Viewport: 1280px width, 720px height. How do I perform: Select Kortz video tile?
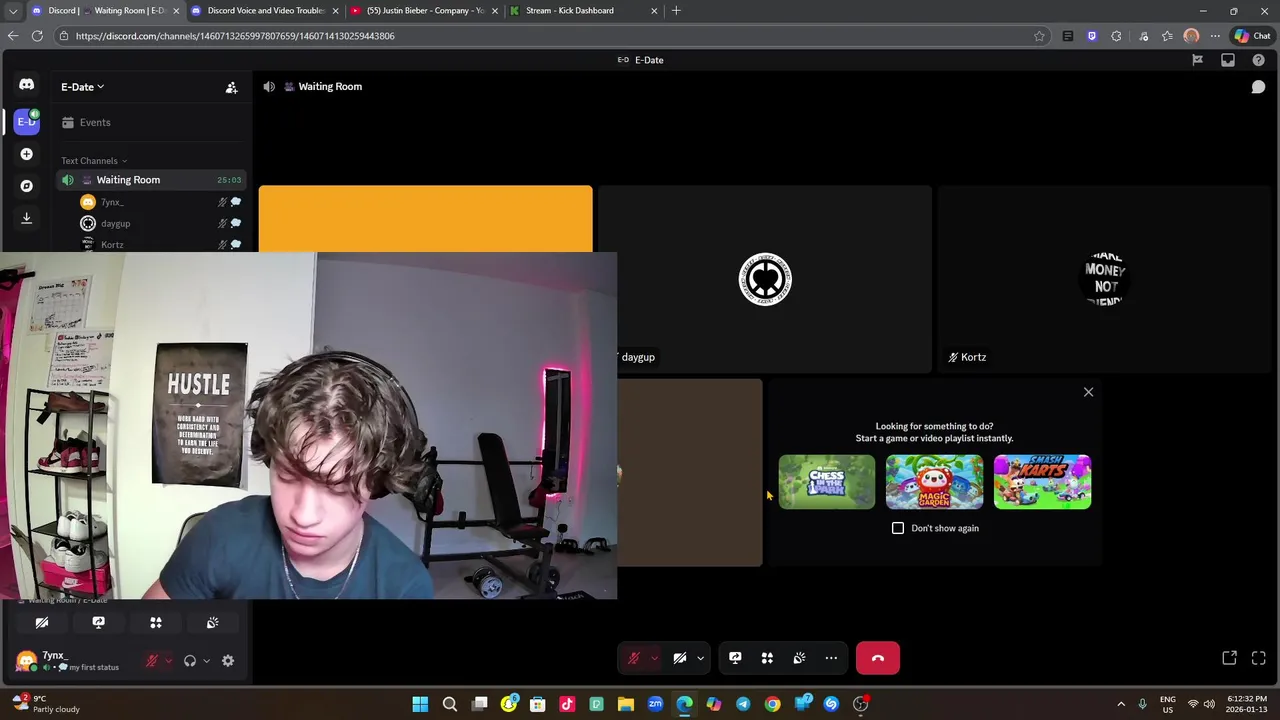click(1104, 279)
